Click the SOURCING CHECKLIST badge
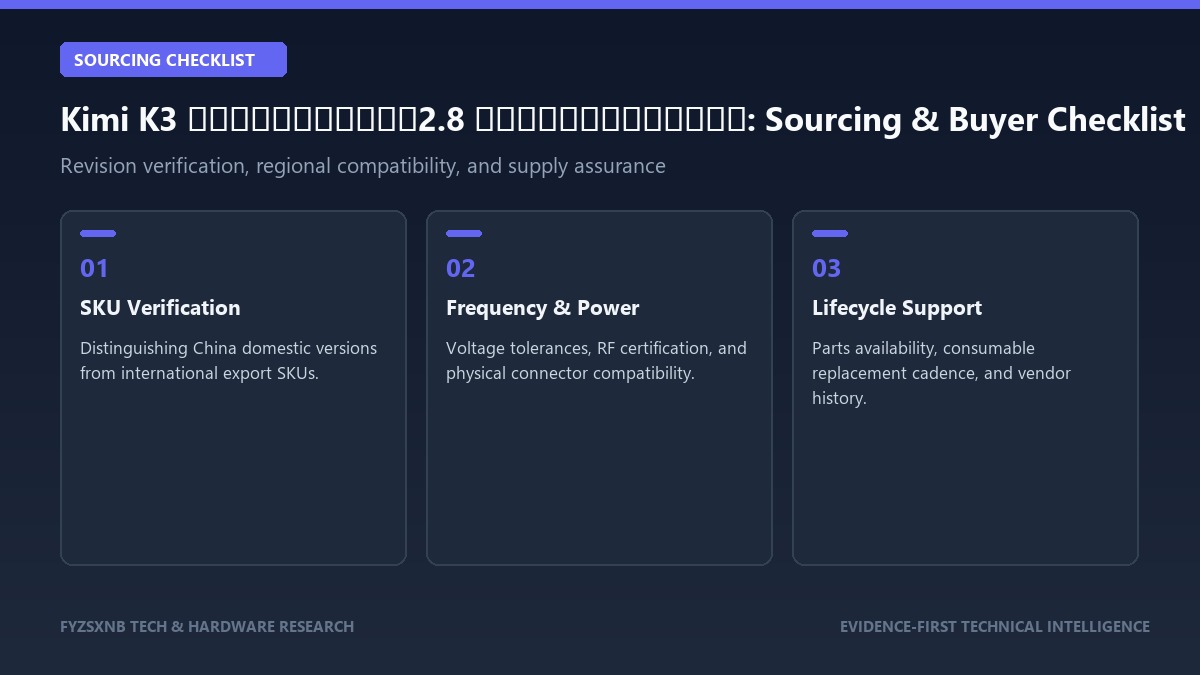The height and width of the screenshot is (675, 1200). pyautogui.click(x=173, y=60)
